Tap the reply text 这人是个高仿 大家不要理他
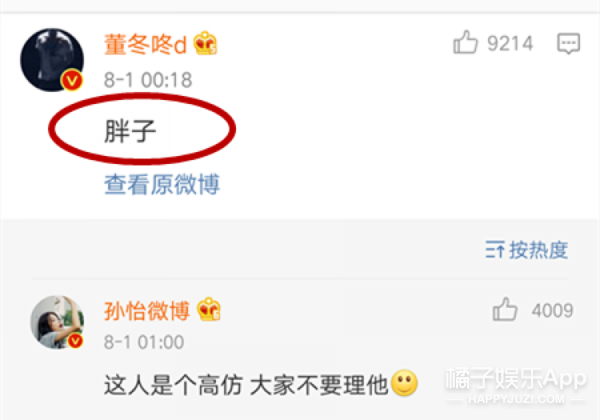 (x=246, y=385)
